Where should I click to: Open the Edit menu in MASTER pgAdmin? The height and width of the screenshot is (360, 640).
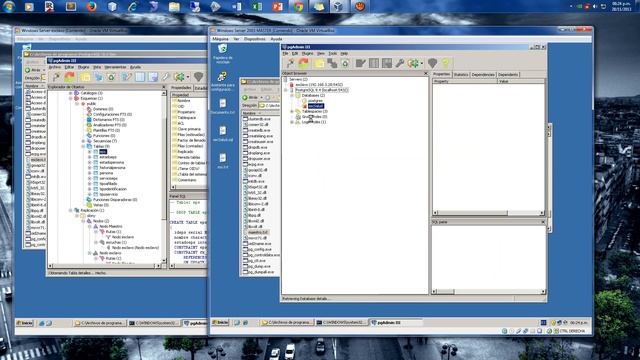pos(295,53)
